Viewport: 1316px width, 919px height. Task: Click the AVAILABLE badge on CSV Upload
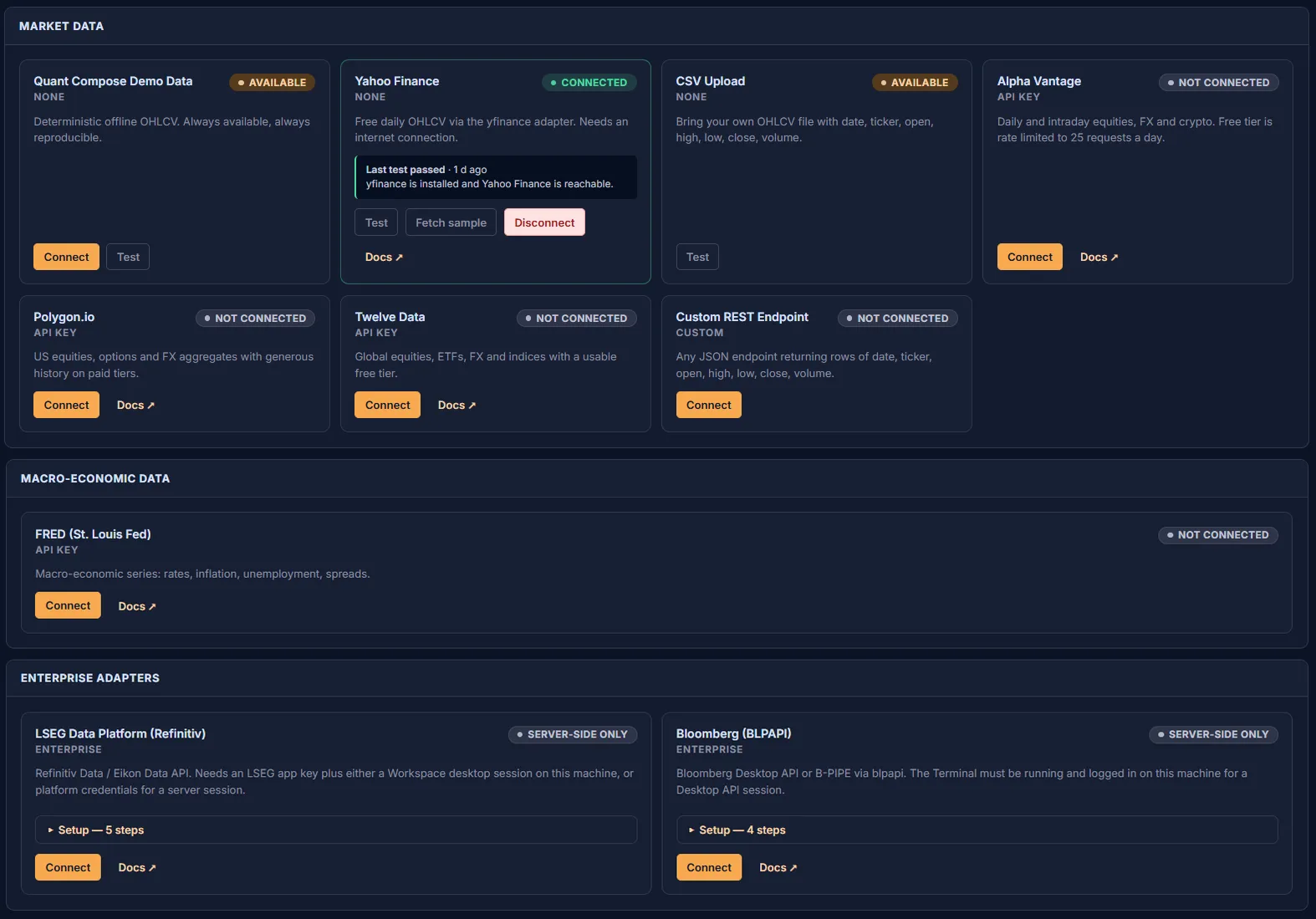(x=915, y=82)
